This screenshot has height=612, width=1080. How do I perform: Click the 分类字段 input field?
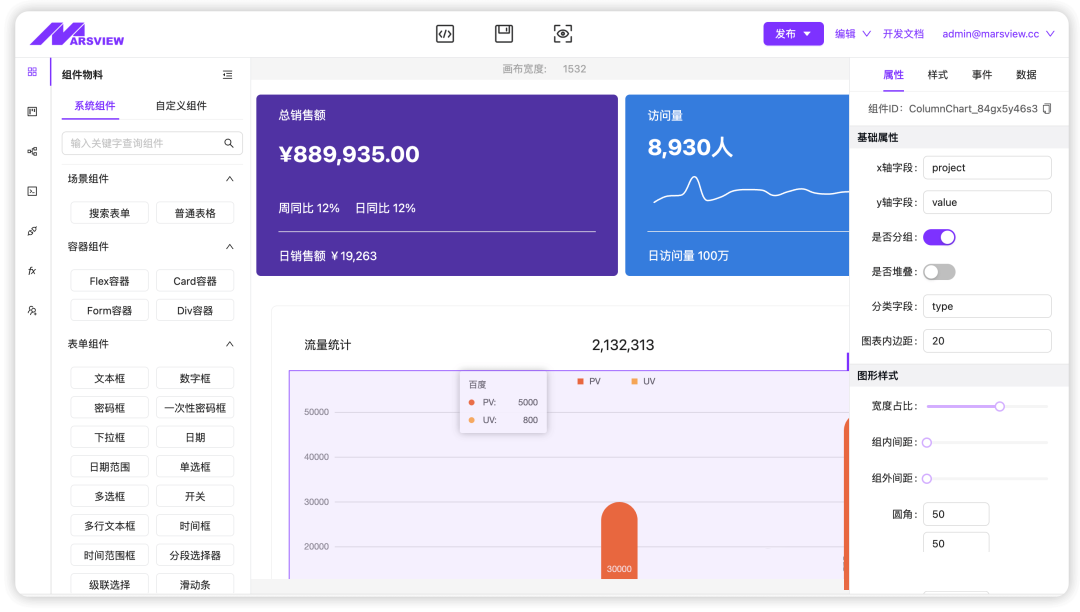point(987,306)
